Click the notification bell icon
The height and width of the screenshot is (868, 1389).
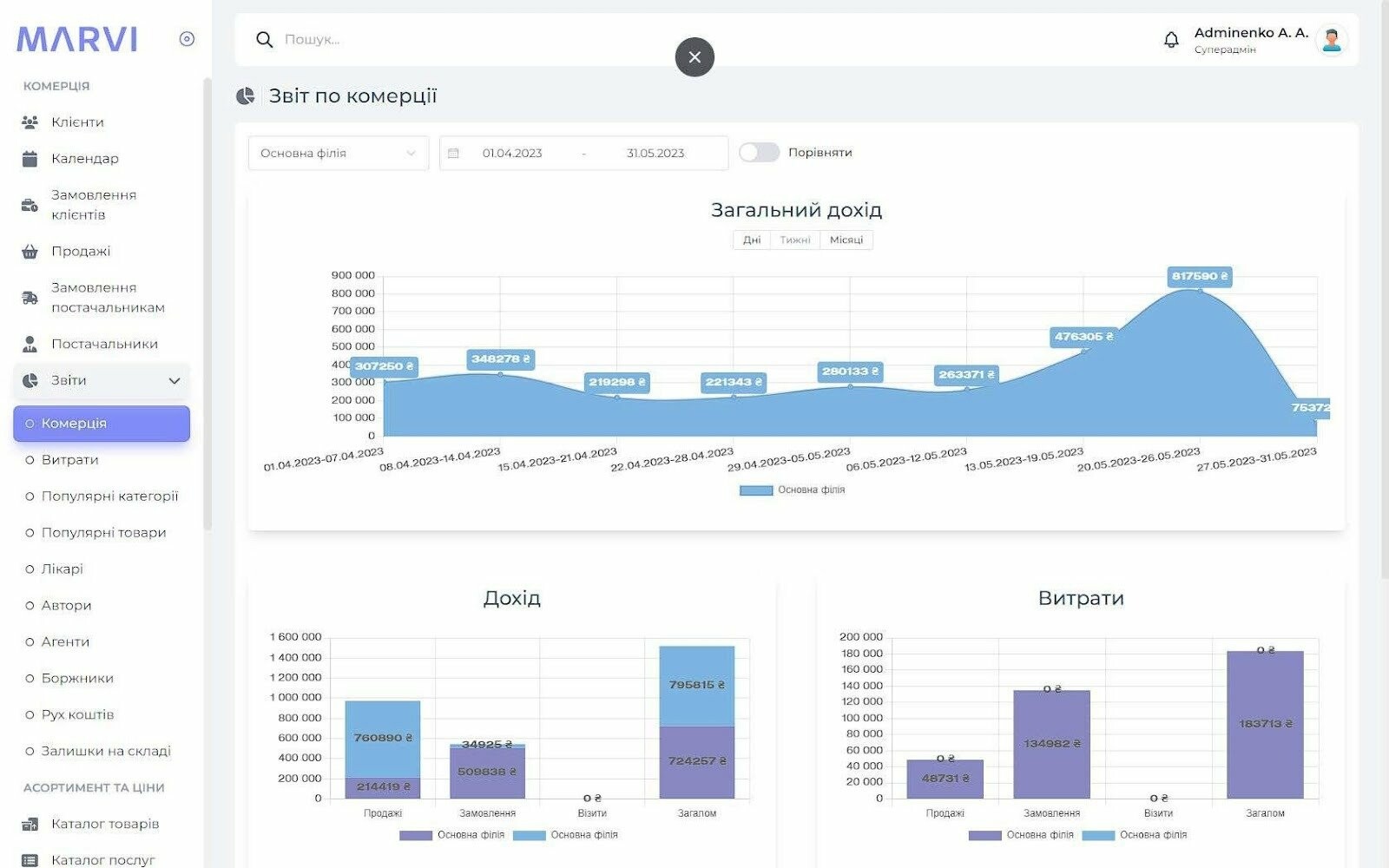click(1171, 40)
